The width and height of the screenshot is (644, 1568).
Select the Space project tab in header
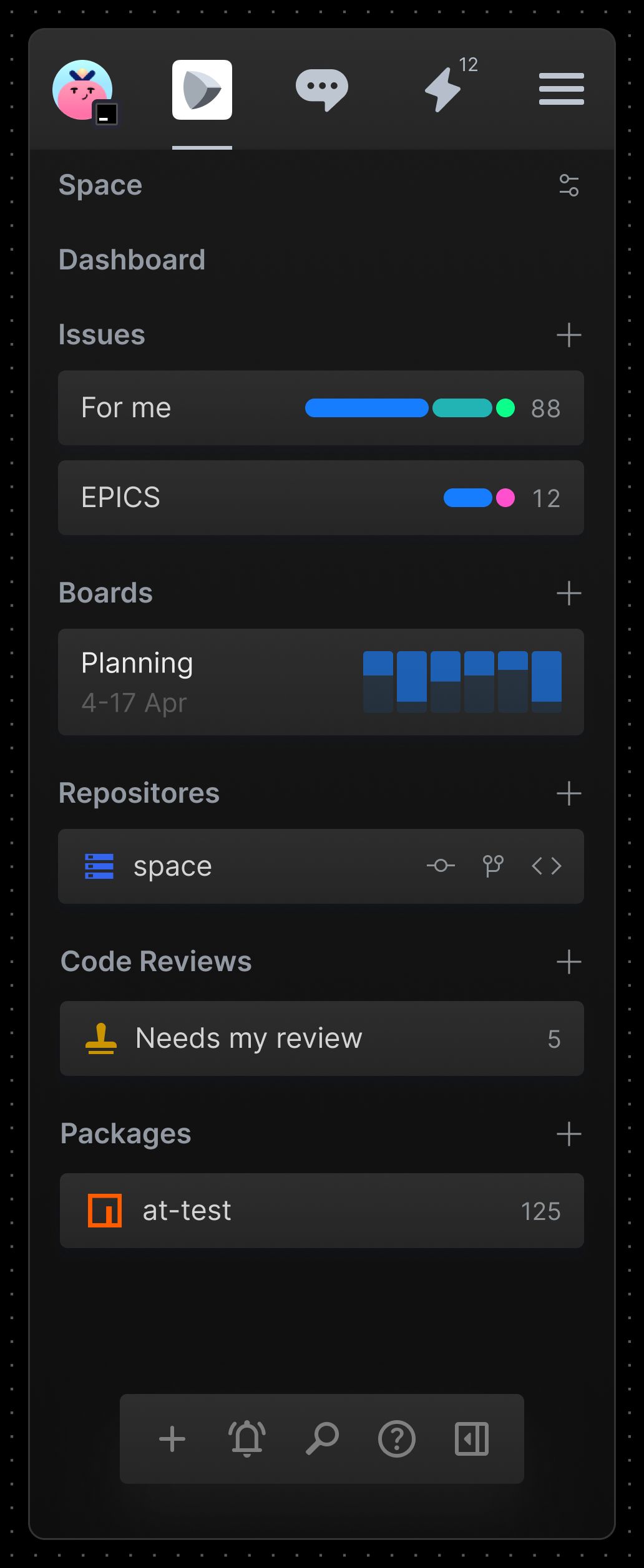(x=202, y=90)
